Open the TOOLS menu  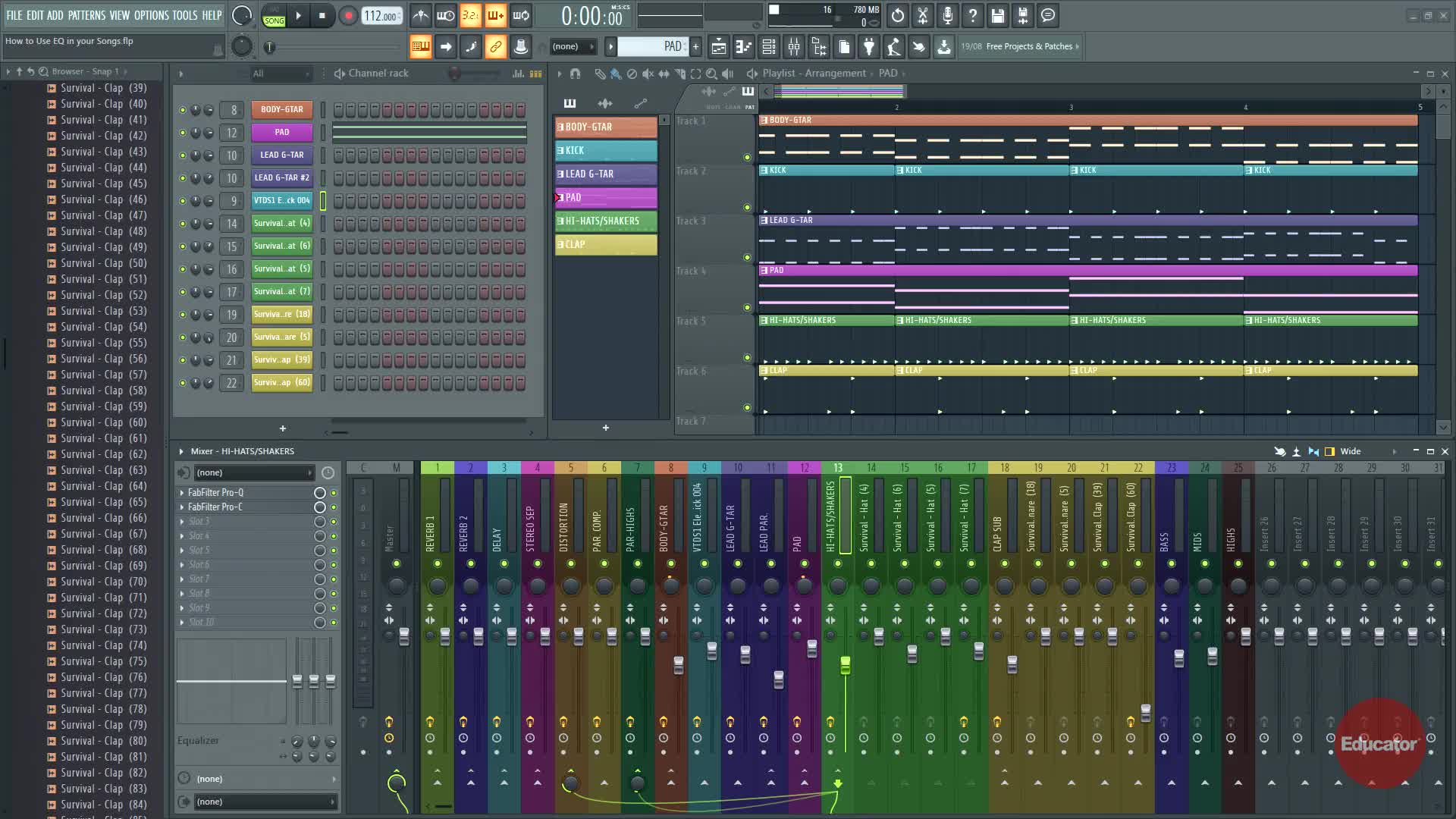(184, 15)
